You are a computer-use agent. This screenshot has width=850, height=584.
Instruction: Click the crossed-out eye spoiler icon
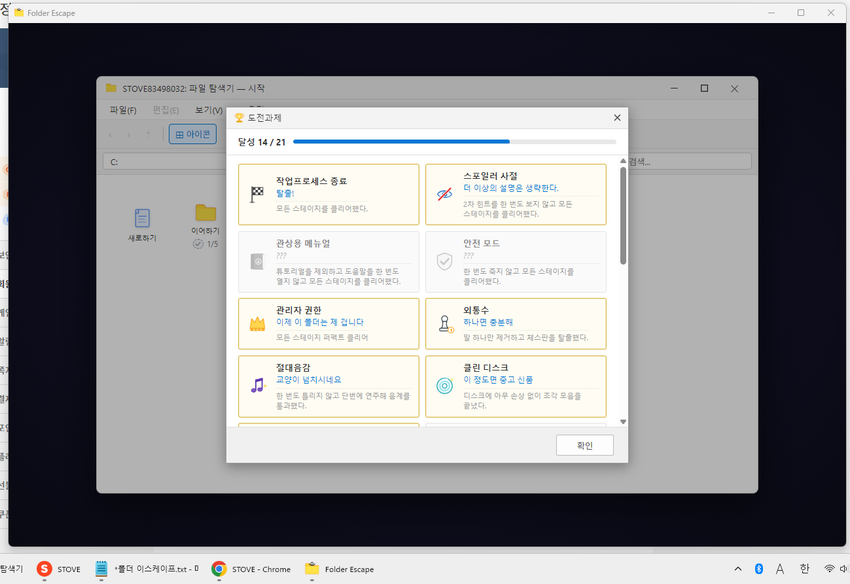click(x=445, y=194)
